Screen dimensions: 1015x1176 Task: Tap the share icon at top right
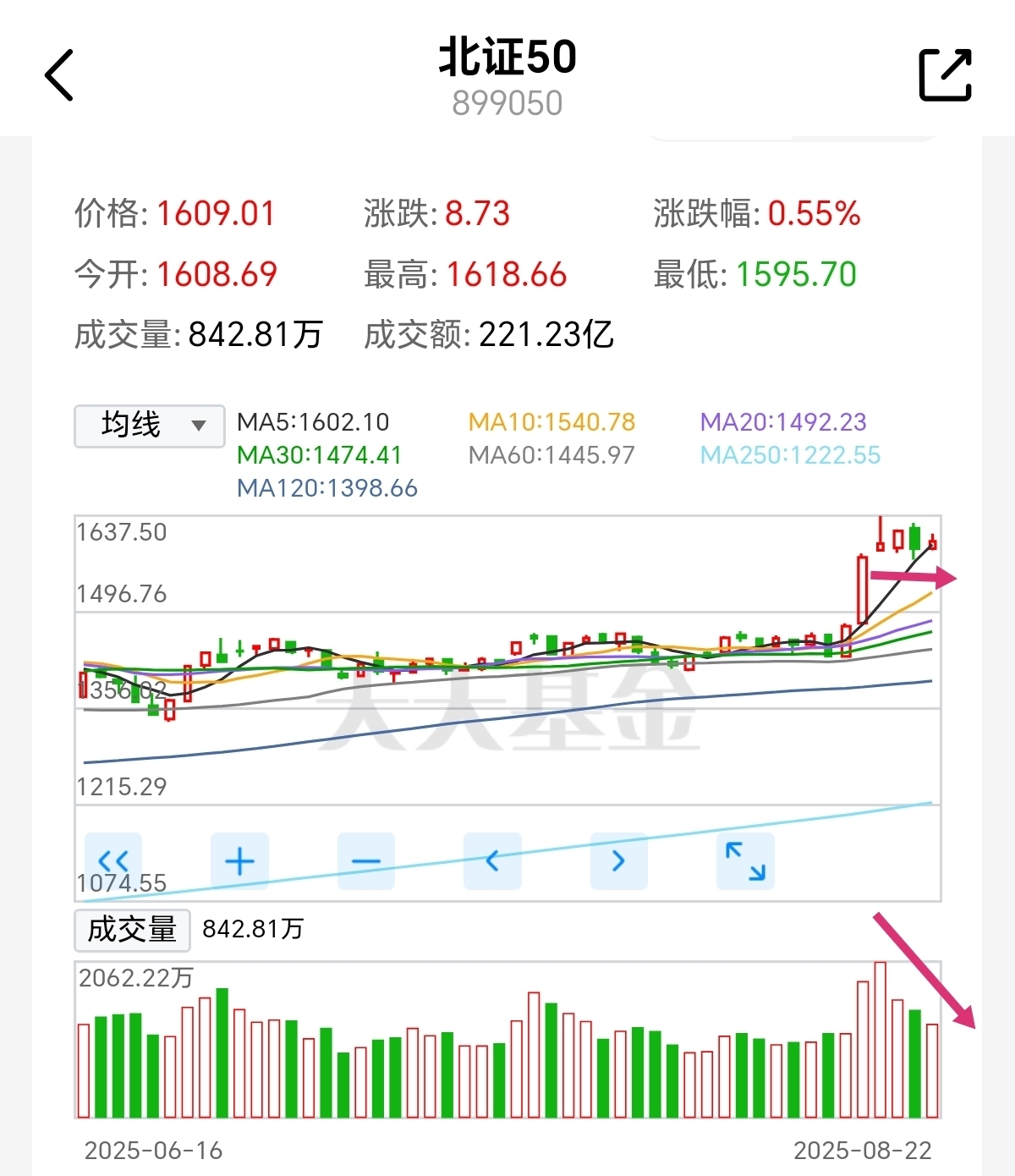point(945,75)
